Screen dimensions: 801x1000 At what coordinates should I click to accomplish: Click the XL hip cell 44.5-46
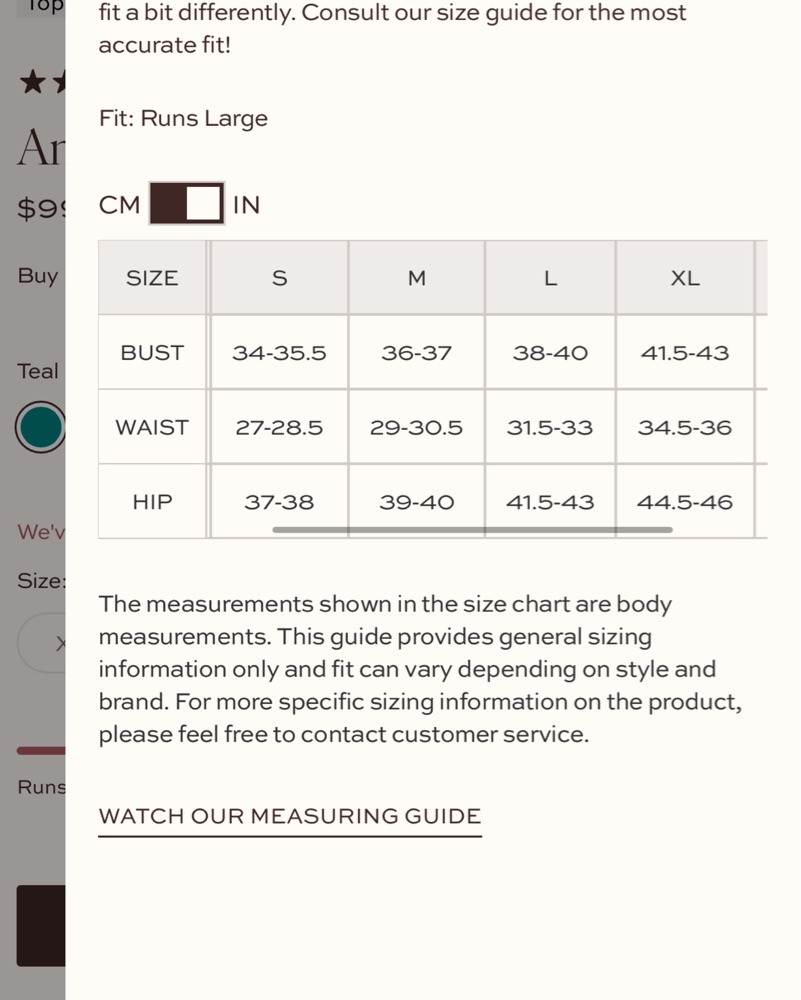pyautogui.click(x=685, y=502)
